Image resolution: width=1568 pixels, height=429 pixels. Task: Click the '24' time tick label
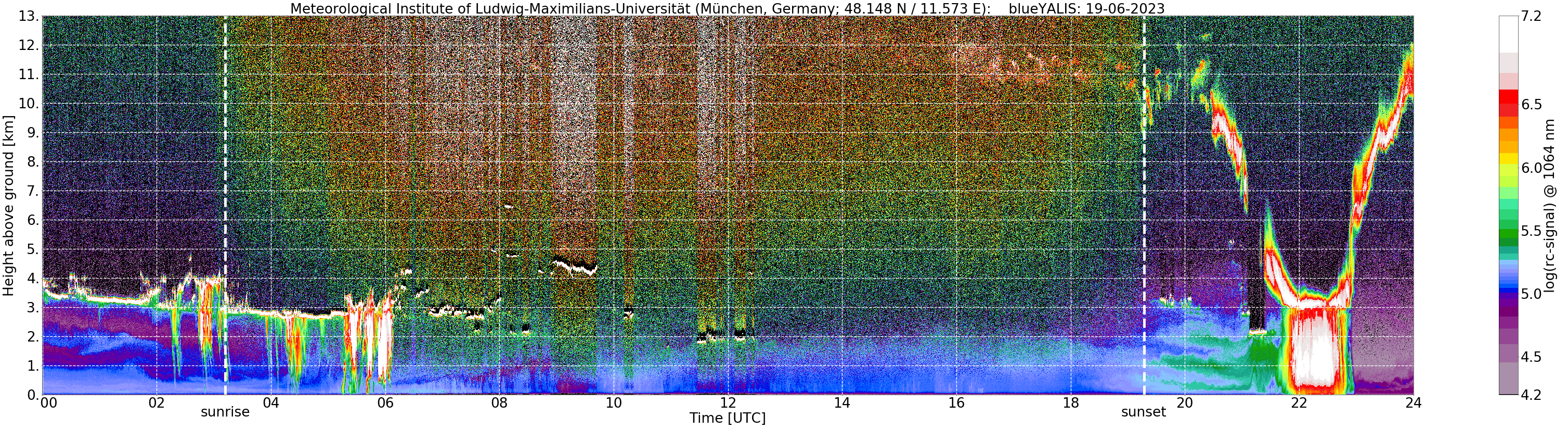coord(1414,403)
